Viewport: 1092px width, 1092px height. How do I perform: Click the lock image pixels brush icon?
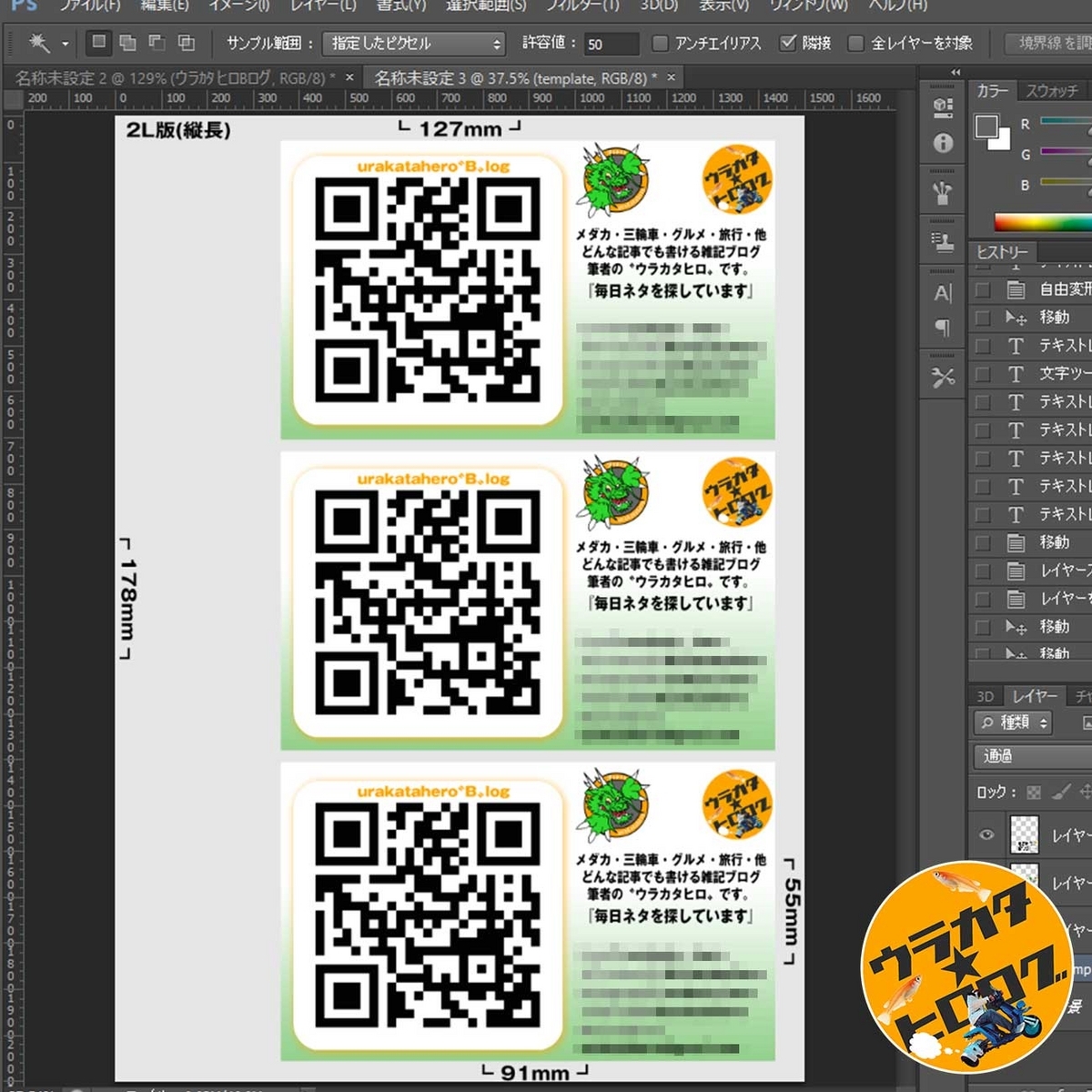pos(1061,793)
